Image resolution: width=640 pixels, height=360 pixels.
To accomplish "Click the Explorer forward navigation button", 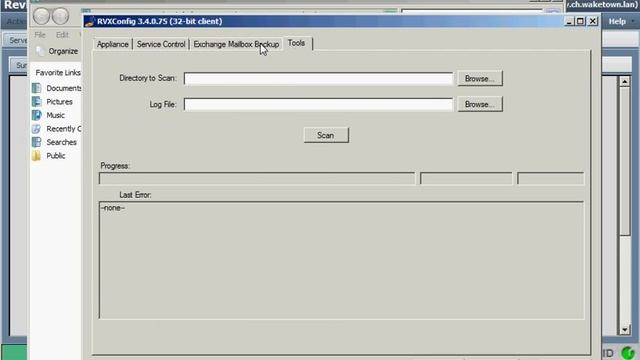I will 60,16.
